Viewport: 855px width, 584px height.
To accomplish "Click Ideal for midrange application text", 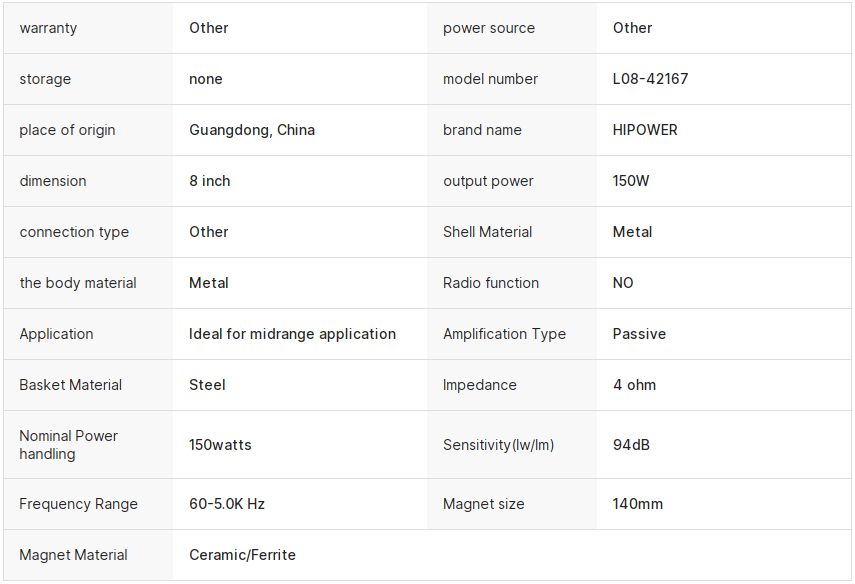I will pyautogui.click(x=292, y=334).
